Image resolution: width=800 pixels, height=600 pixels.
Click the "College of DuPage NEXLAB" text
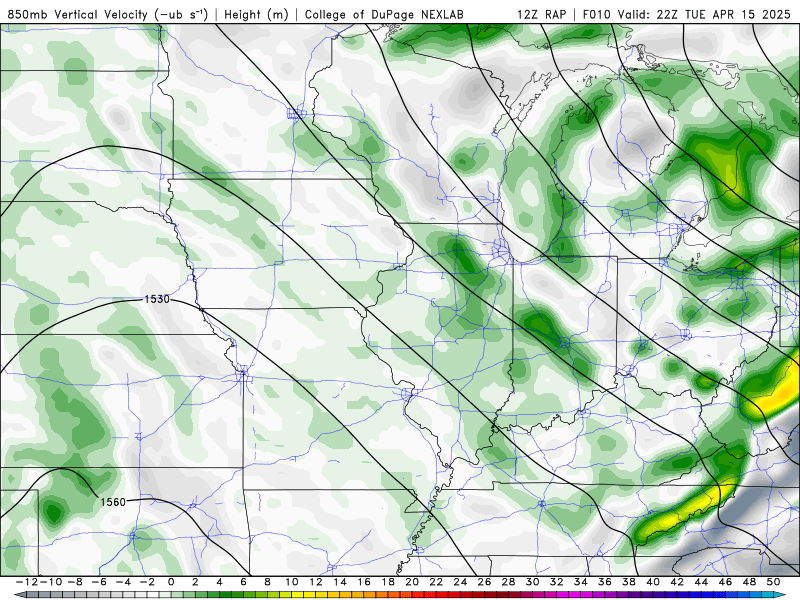[x=384, y=15]
